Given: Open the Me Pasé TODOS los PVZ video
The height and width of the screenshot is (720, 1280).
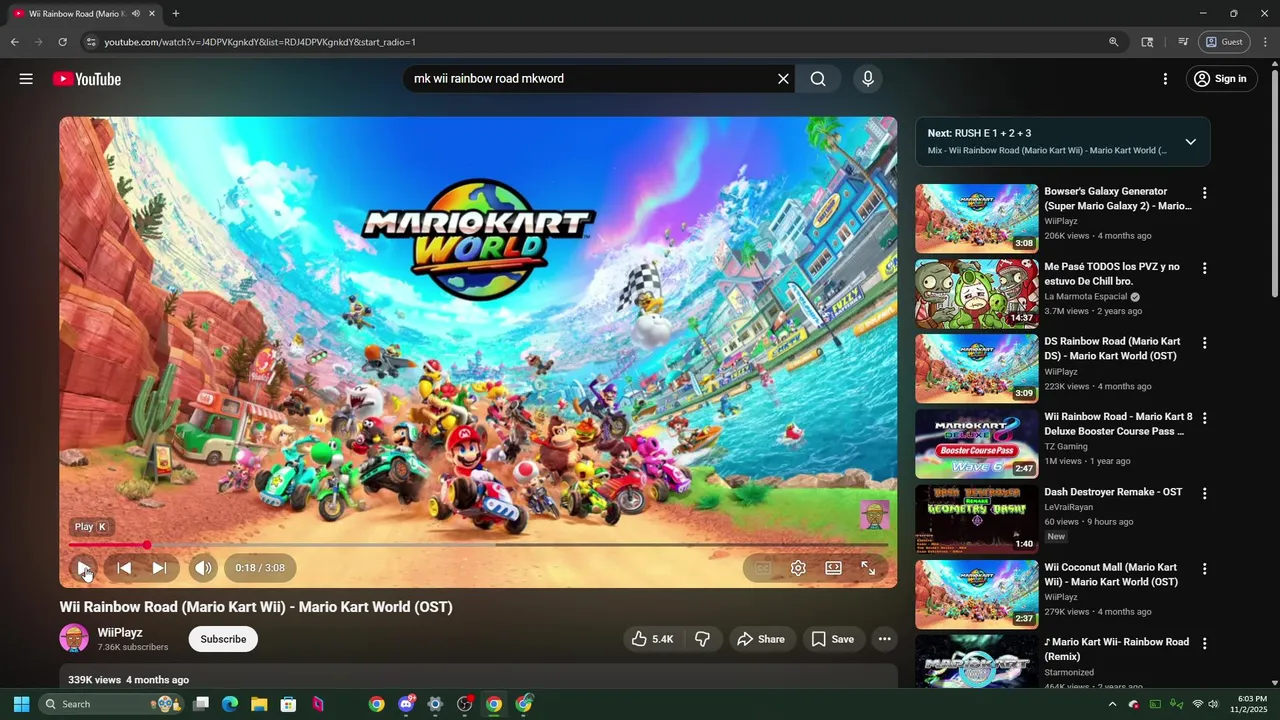Looking at the screenshot, I should click(x=977, y=293).
